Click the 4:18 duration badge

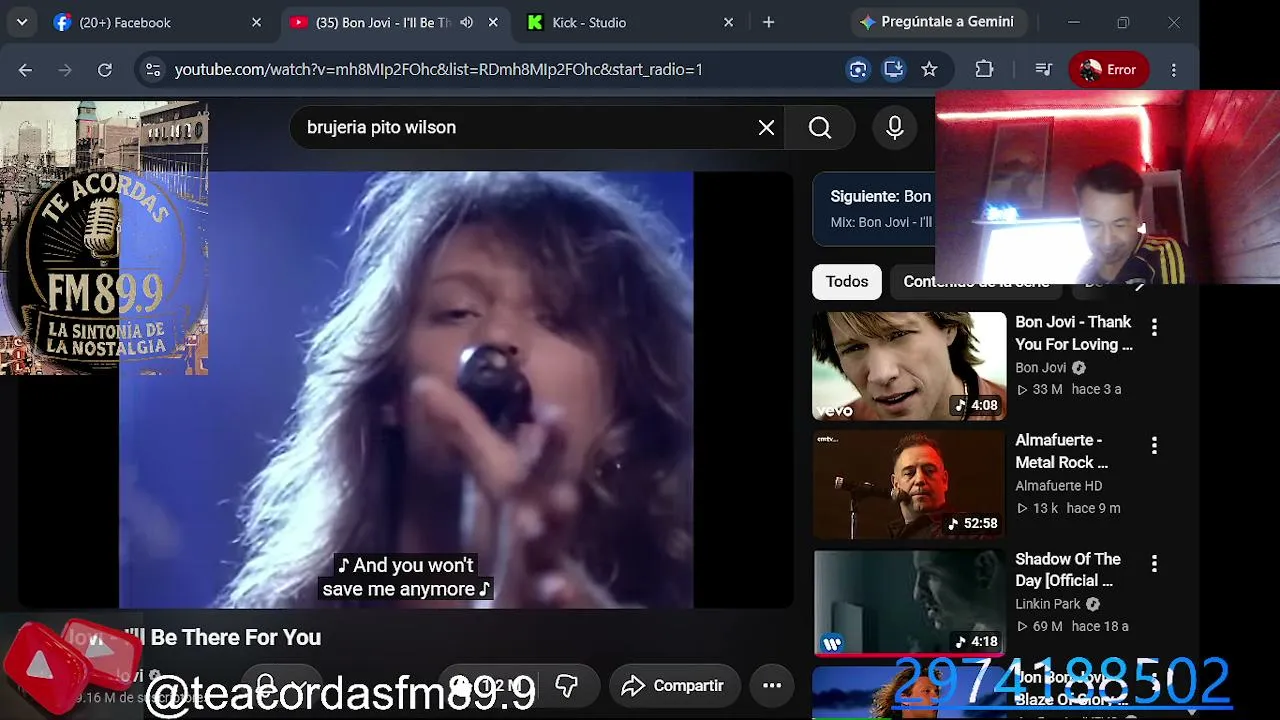977,642
